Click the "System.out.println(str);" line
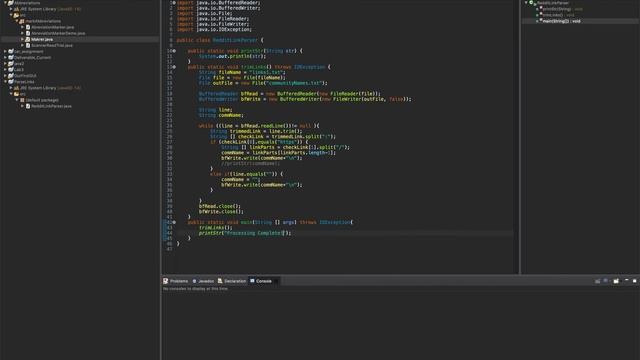640x360 pixels. (x=231, y=56)
